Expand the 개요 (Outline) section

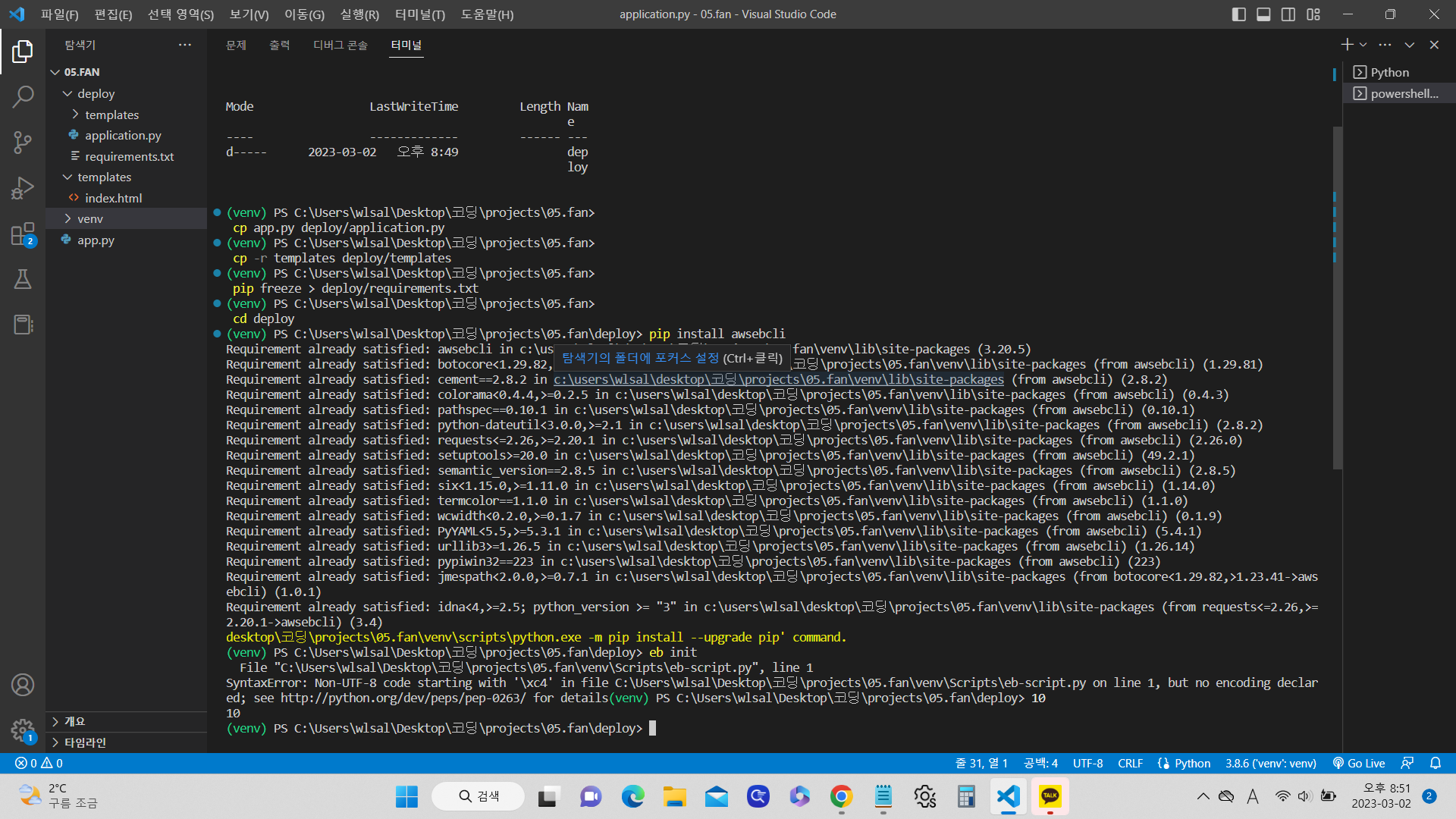coord(126,721)
